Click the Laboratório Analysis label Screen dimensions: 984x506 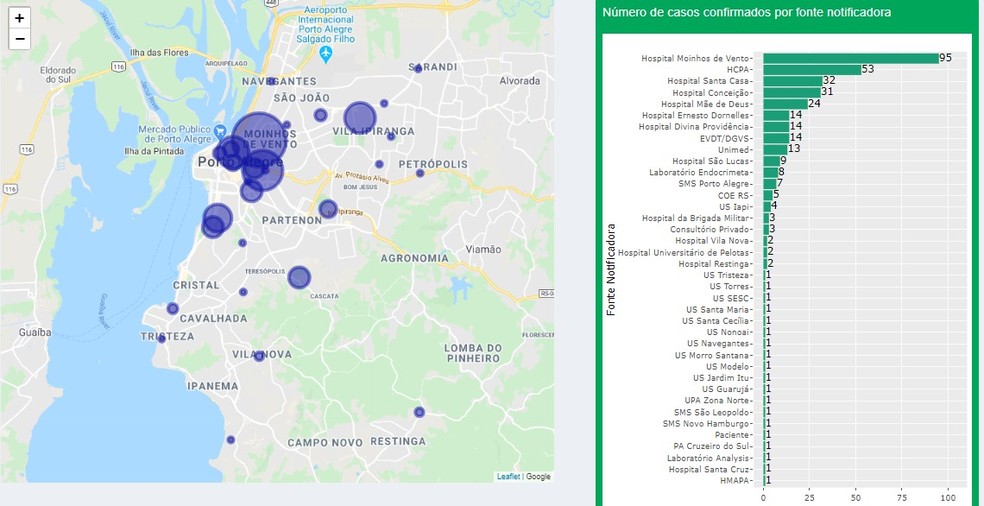point(708,458)
